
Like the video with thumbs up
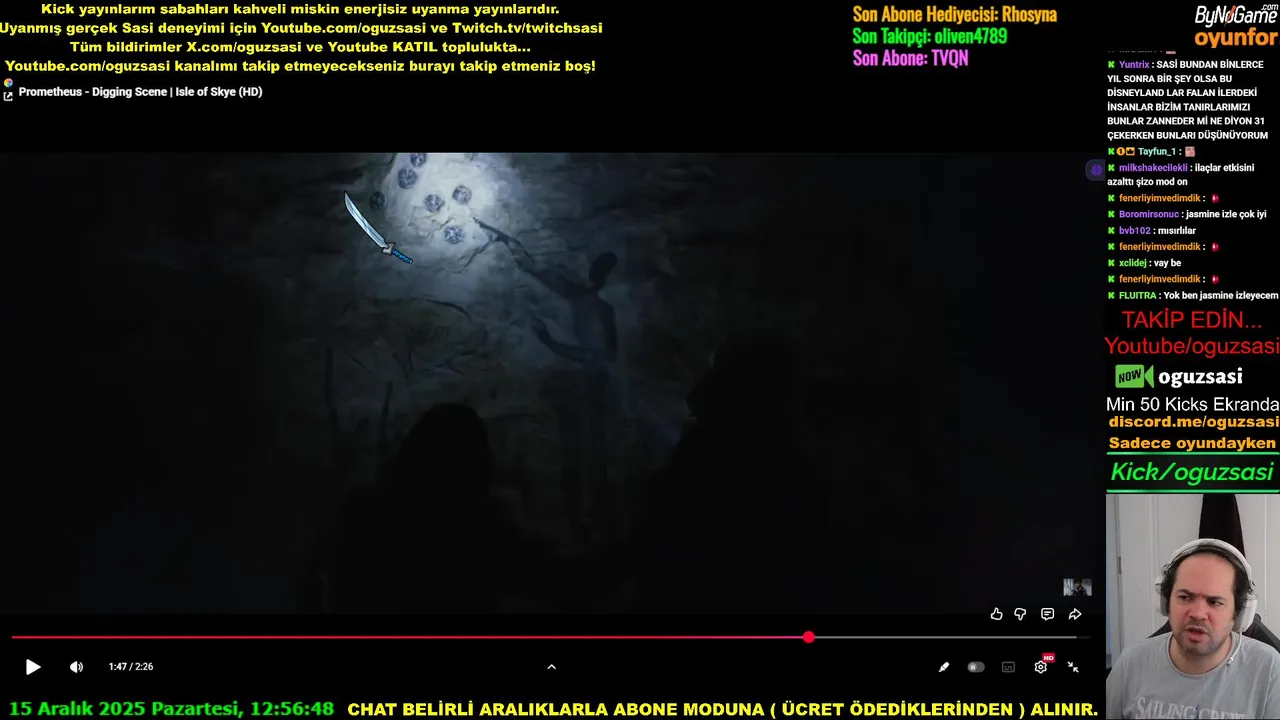point(996,614)
